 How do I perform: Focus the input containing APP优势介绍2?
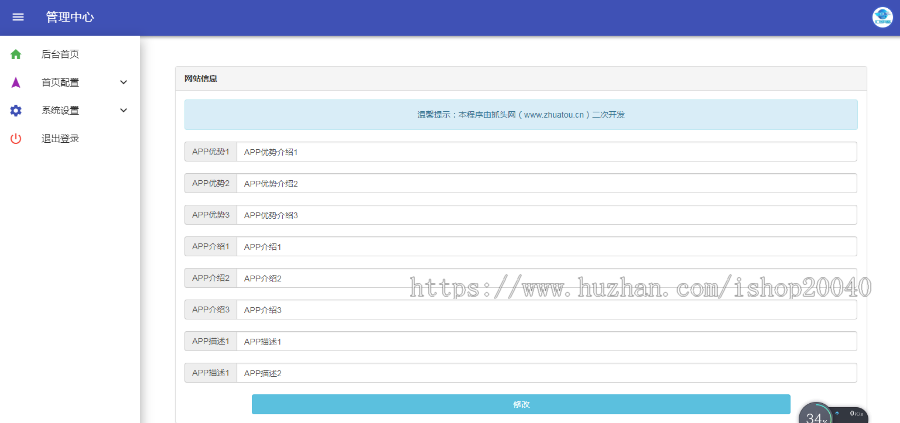546,184
